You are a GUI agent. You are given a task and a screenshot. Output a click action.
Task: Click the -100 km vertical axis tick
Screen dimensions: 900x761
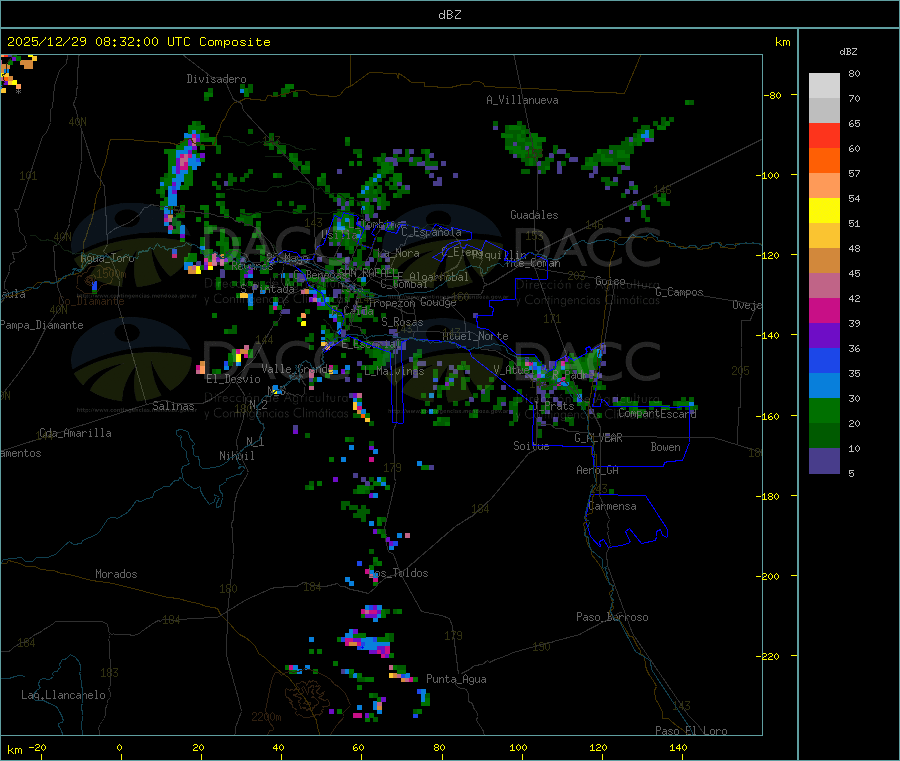(x=768, y=175)
